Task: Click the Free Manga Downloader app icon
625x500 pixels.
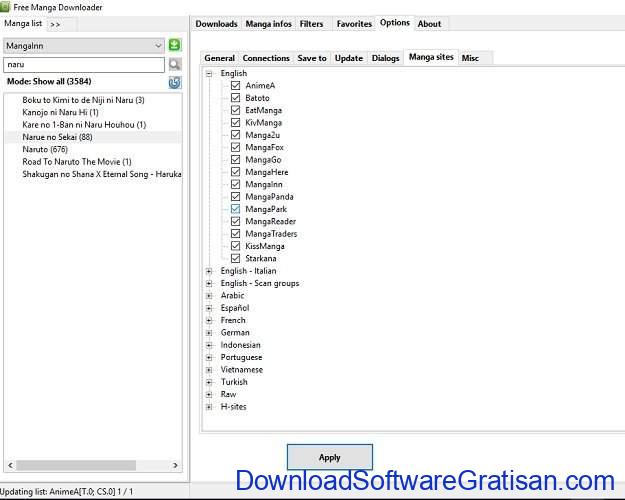Action: (5, 6)
